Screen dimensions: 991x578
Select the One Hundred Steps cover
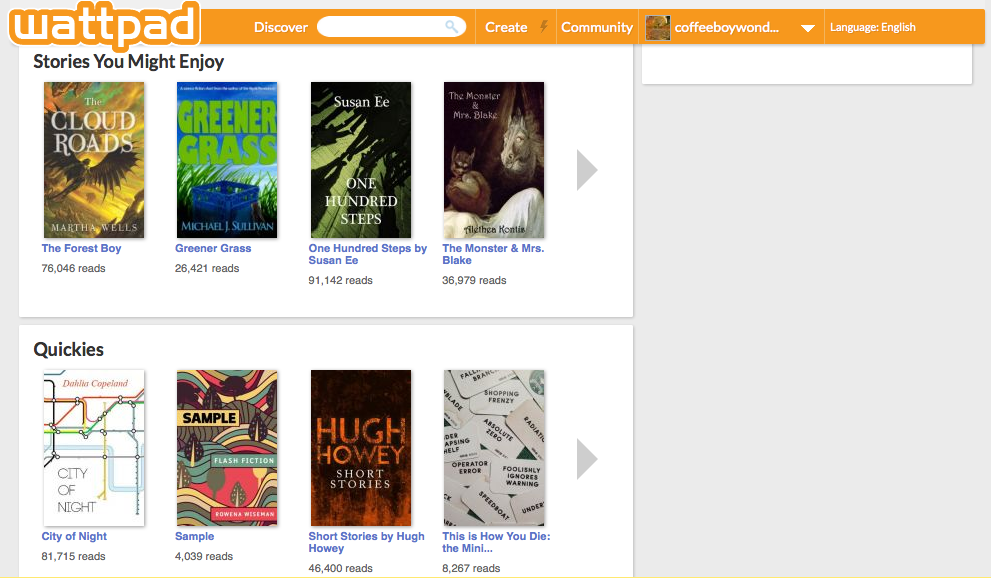361,160
